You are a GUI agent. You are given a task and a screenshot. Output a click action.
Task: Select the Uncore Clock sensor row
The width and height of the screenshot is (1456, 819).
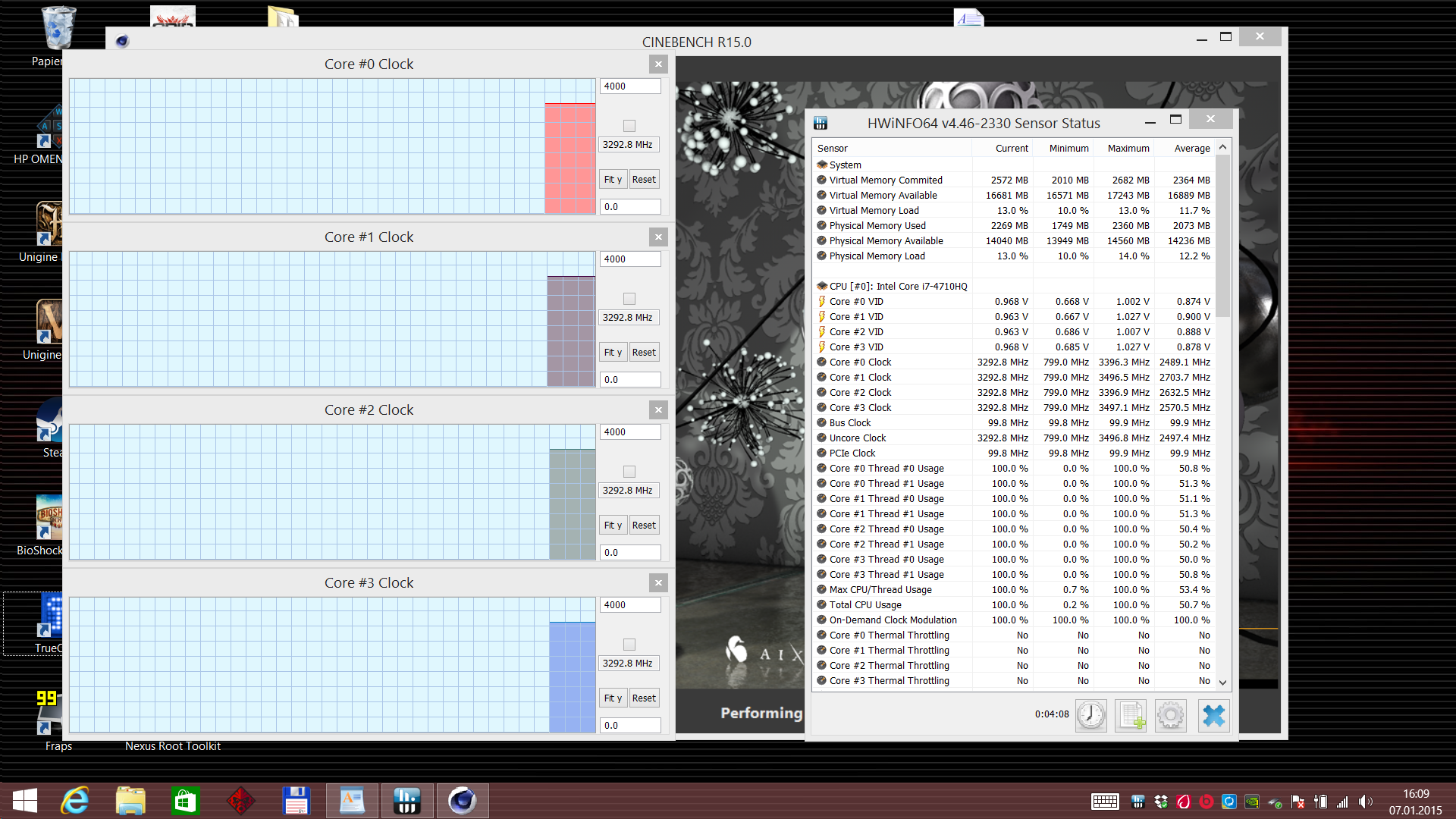(1015, 438)
